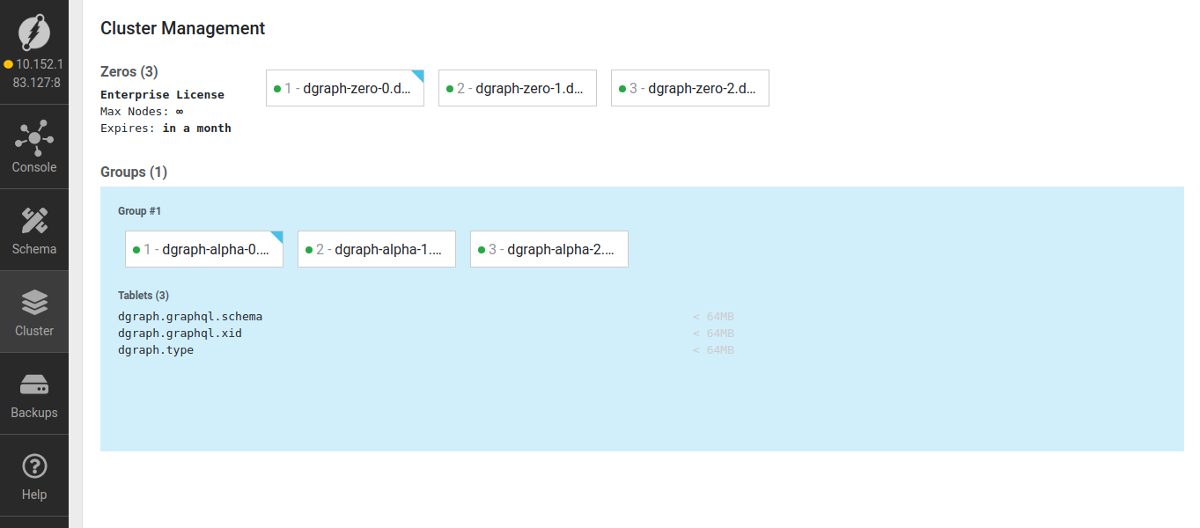Select alpha node 2 dgraph-alpha-1
Viewport: 1200px width, 528px height.
(x=376, y=249)
